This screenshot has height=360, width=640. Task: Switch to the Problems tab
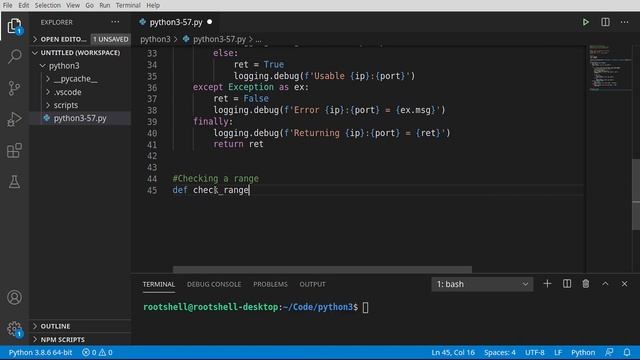[x=270, y=284]
